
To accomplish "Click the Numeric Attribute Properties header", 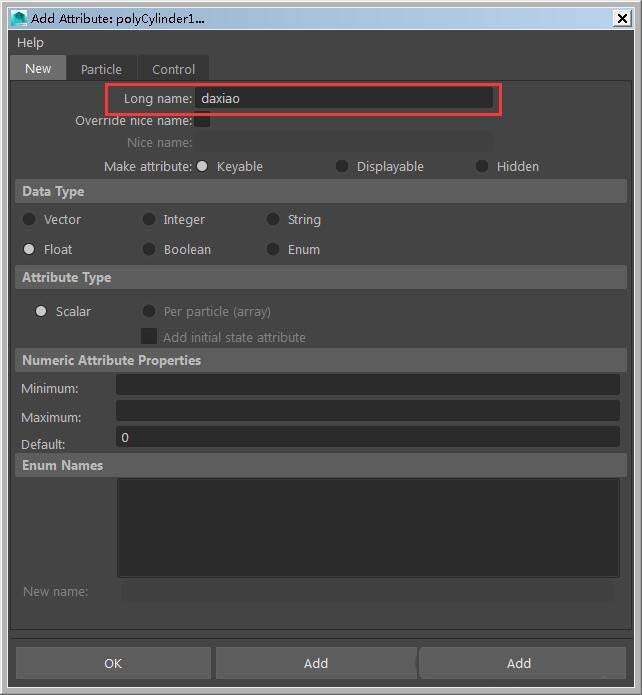I will tap(321, 360).
